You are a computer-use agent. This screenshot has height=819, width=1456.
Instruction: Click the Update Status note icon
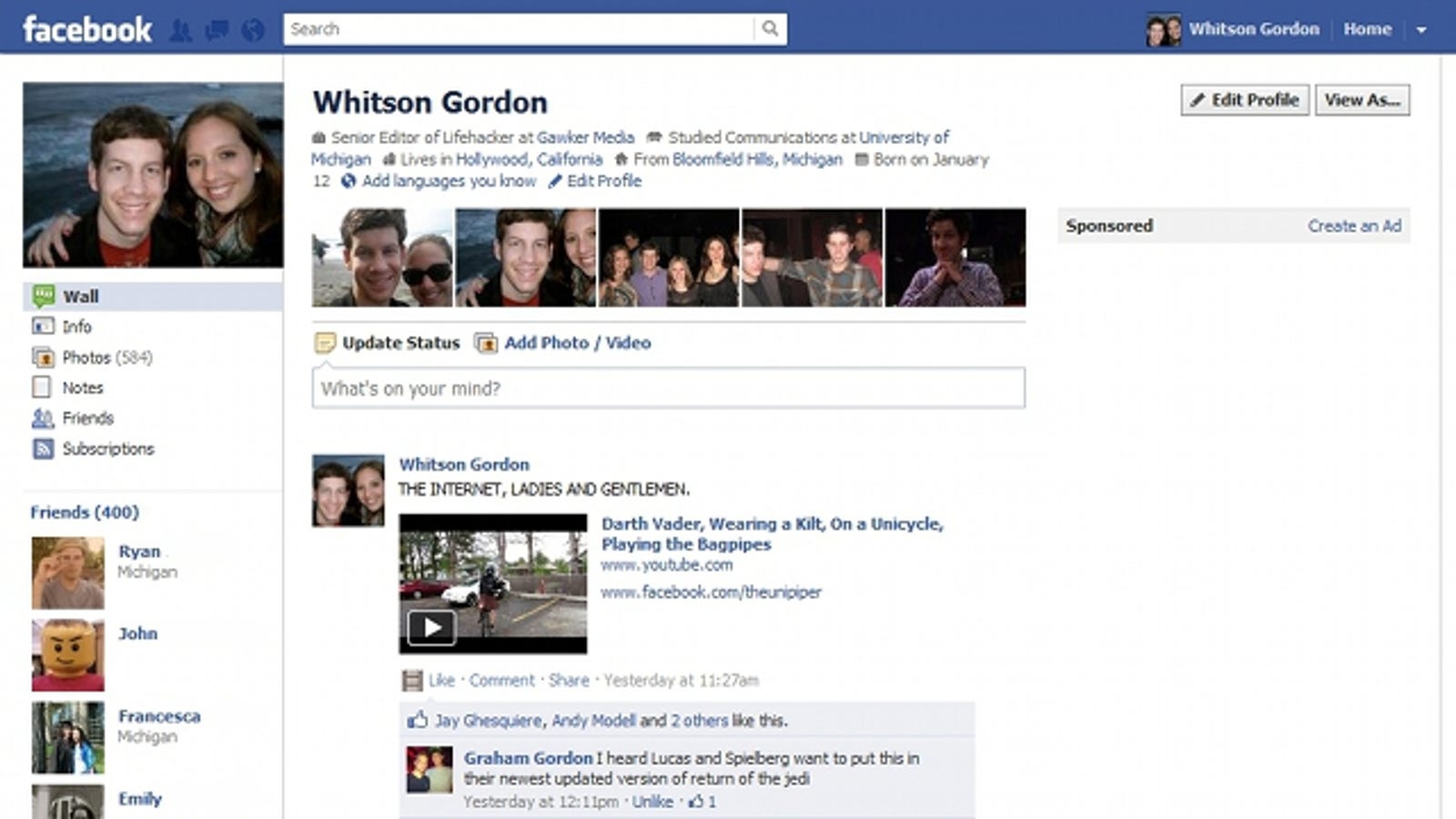coord(325,343)
